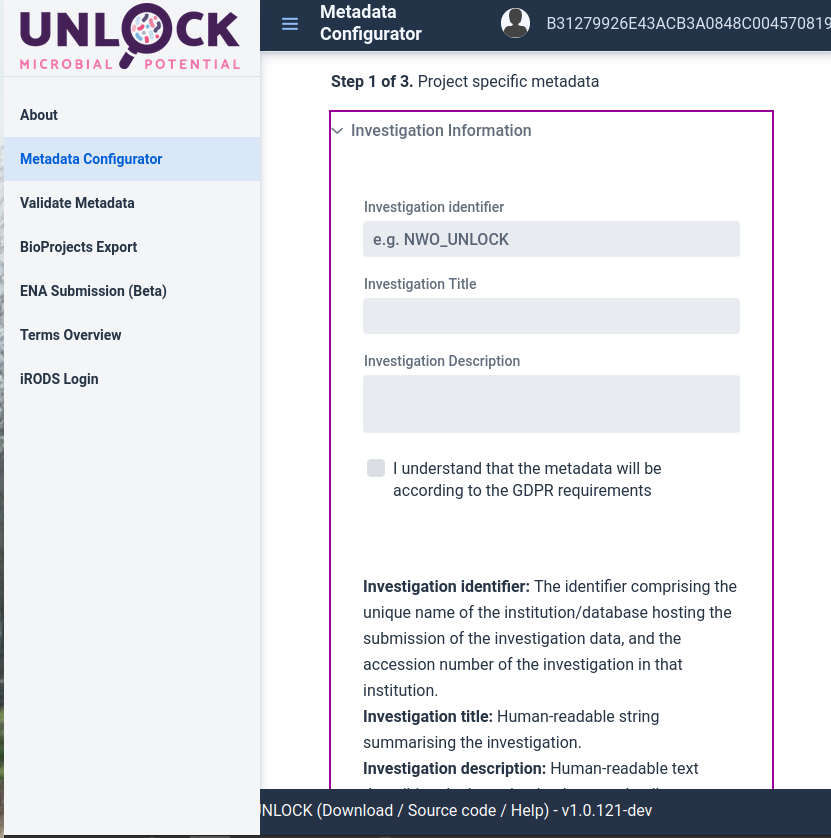Tick the GDPR requirements checkbox
The image size is (831, 838).
pos(376,468)
